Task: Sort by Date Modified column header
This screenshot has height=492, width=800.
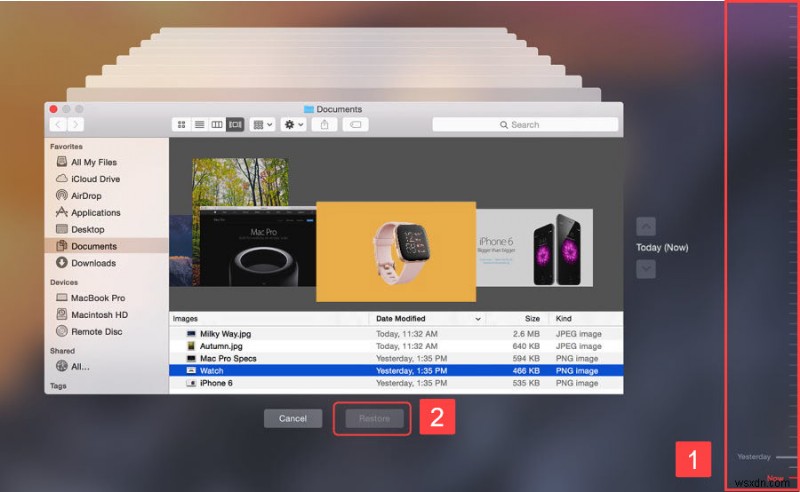Action: [428, 318]
